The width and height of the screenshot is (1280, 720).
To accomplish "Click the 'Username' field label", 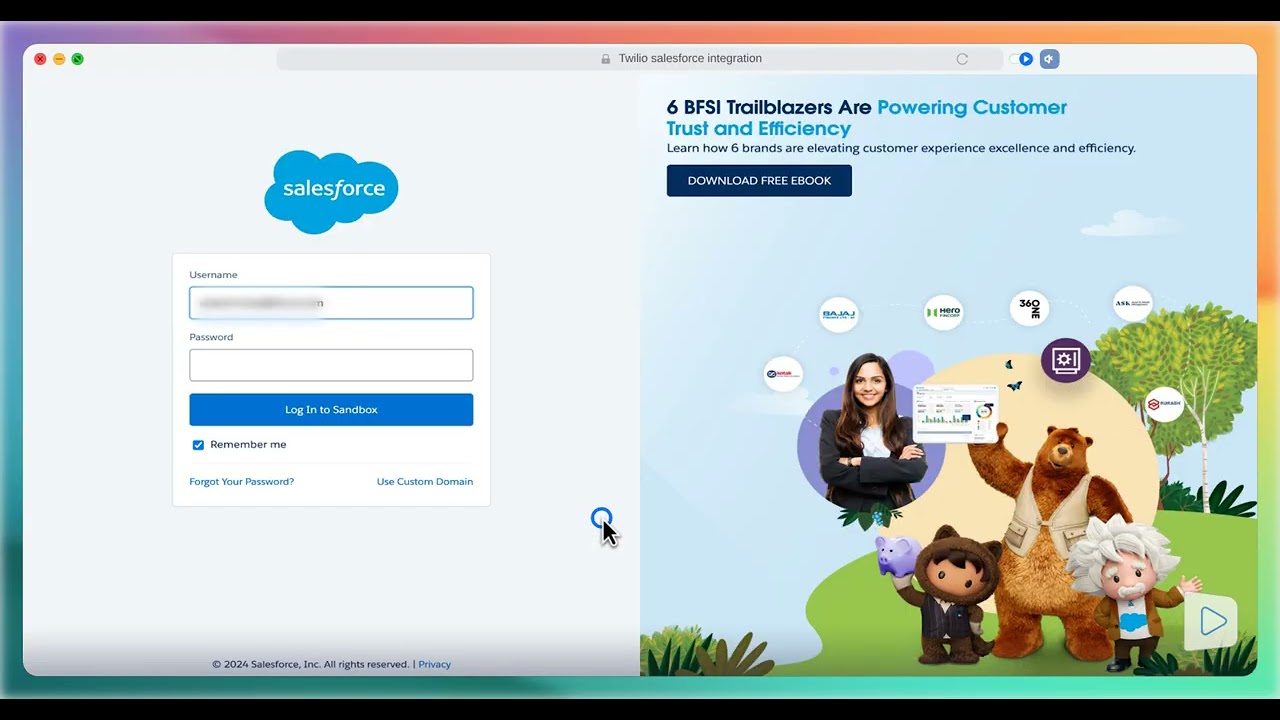I will point(213,275).
